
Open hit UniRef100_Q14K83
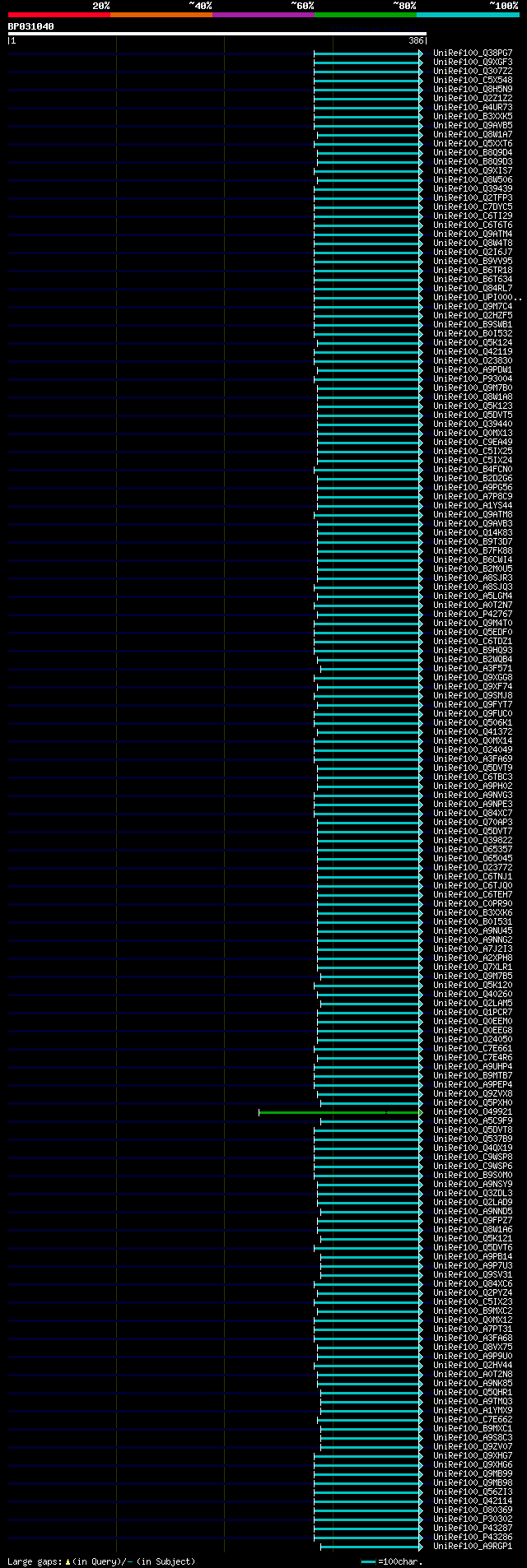(x=473, y=532)
